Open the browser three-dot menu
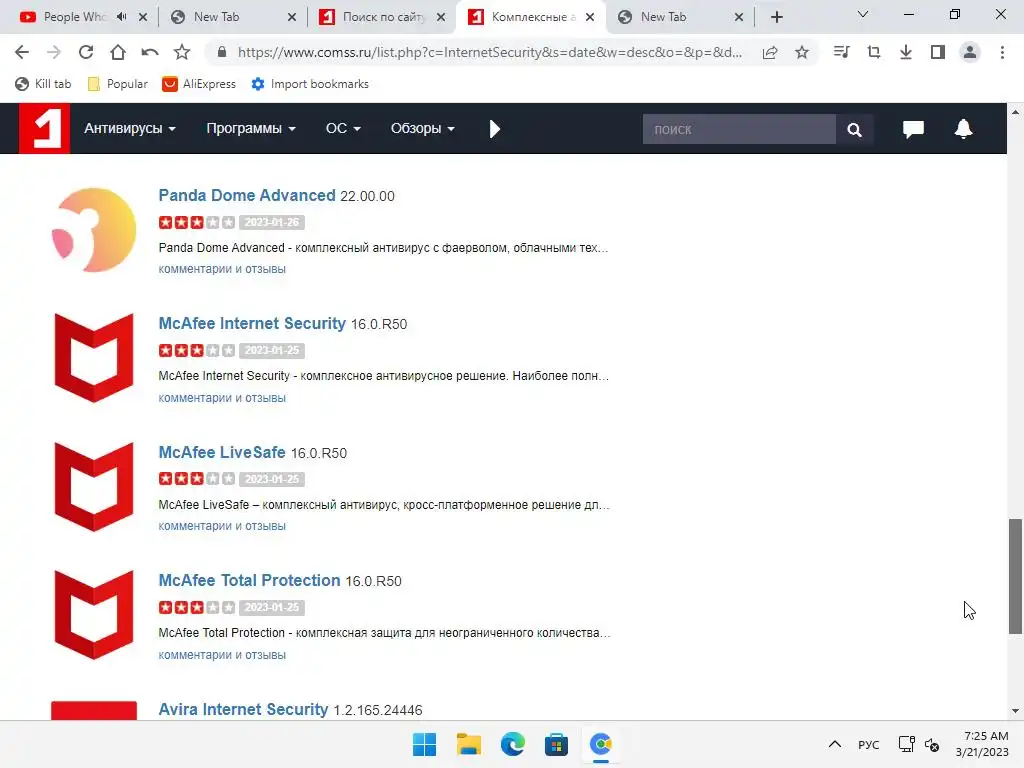The height and width of the screenshot is (768, 1024). click(x=1002, y=52)
